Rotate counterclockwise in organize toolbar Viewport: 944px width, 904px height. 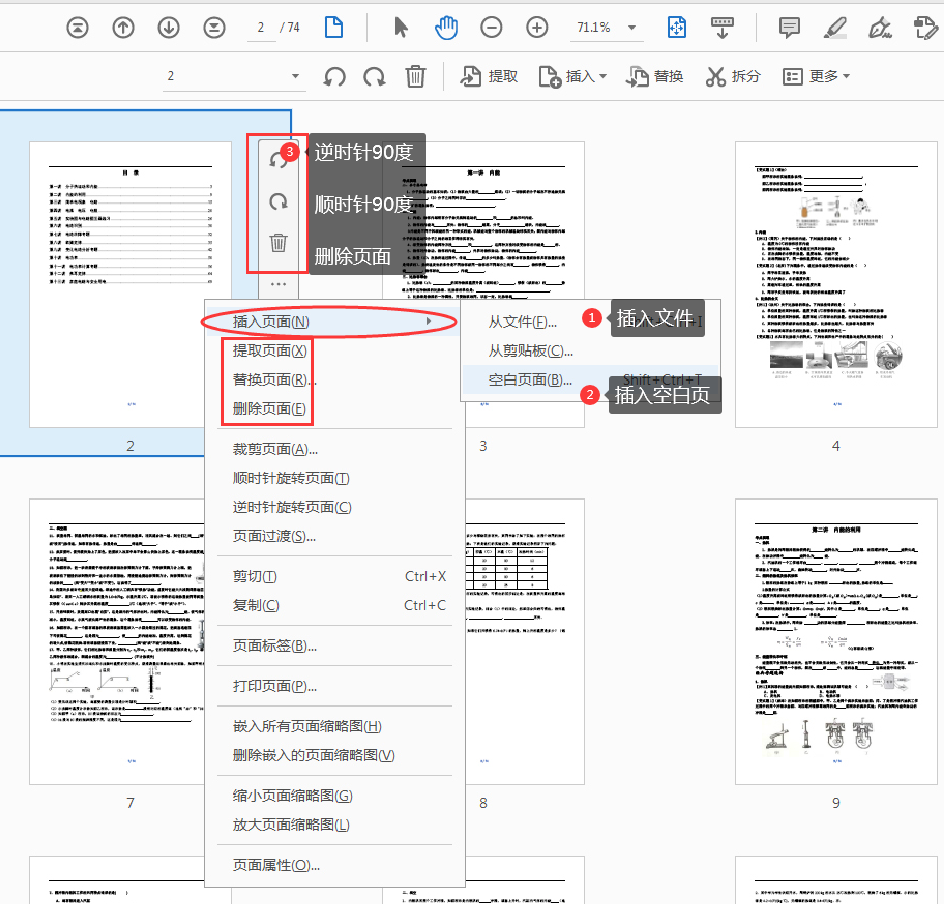point(334,76)
